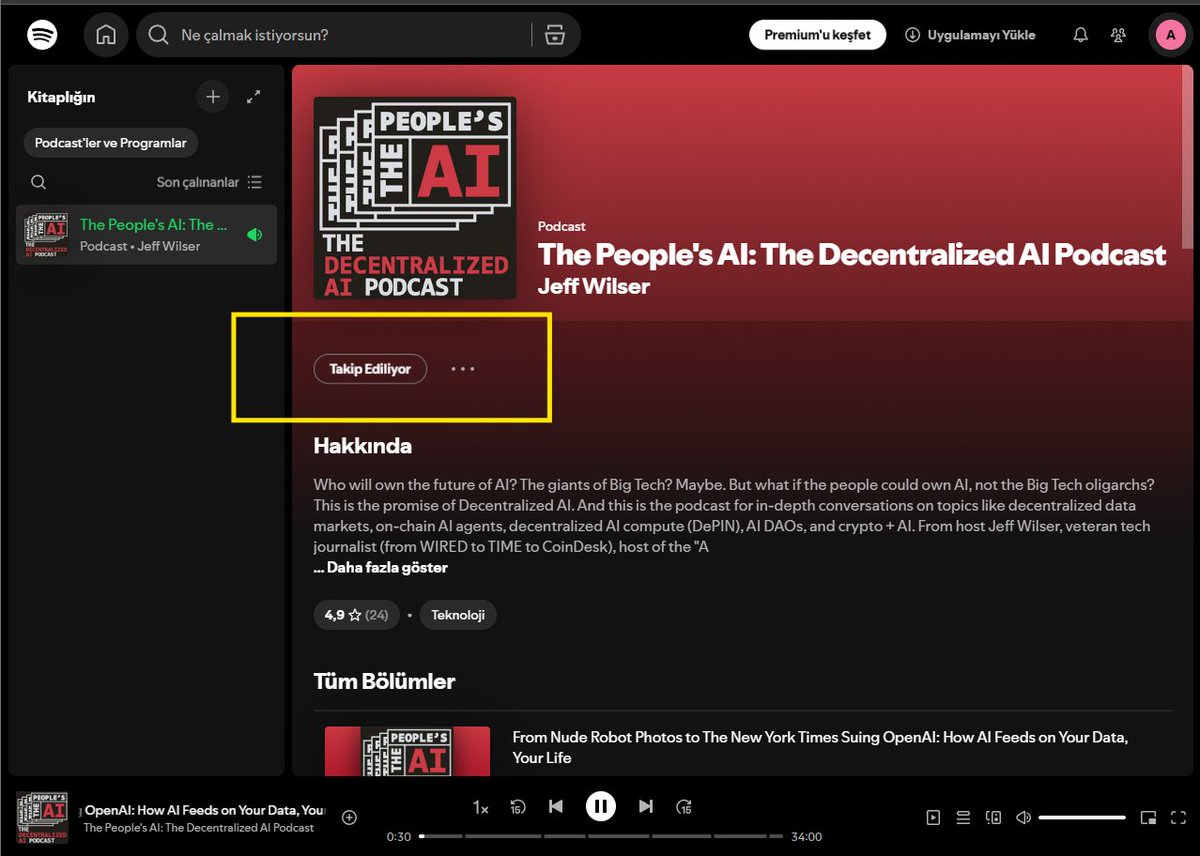Open the queue icon
The height and width of the screenshot is (856, 1200).
click(x=963, y=818)
